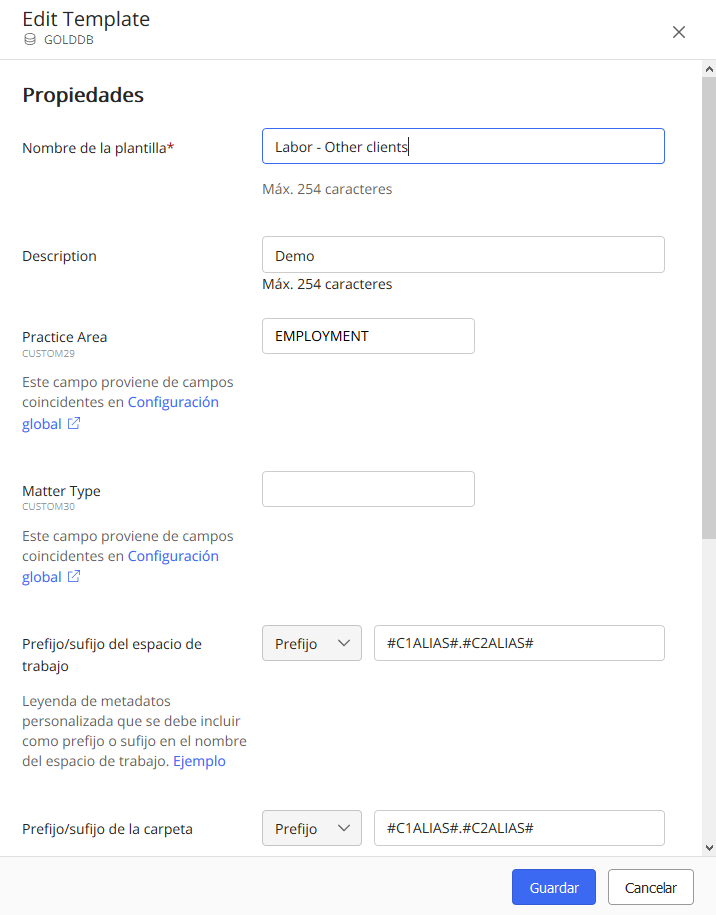The height and width of the screenshot is (915, 716).
Task: Click the scrollbar down arrow
Action: 709,847
